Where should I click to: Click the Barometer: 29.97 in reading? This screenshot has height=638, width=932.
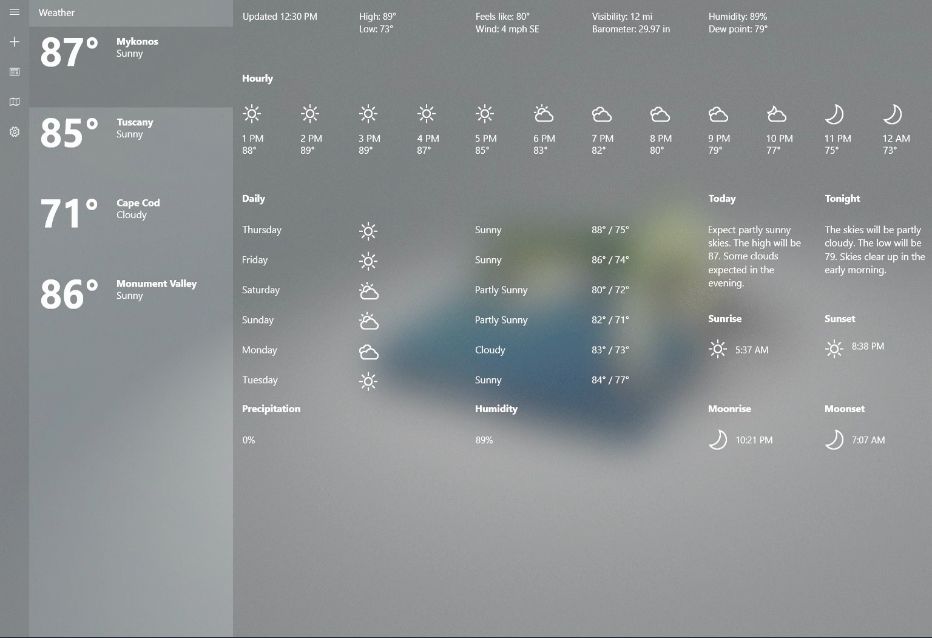(x=631, y=29)
